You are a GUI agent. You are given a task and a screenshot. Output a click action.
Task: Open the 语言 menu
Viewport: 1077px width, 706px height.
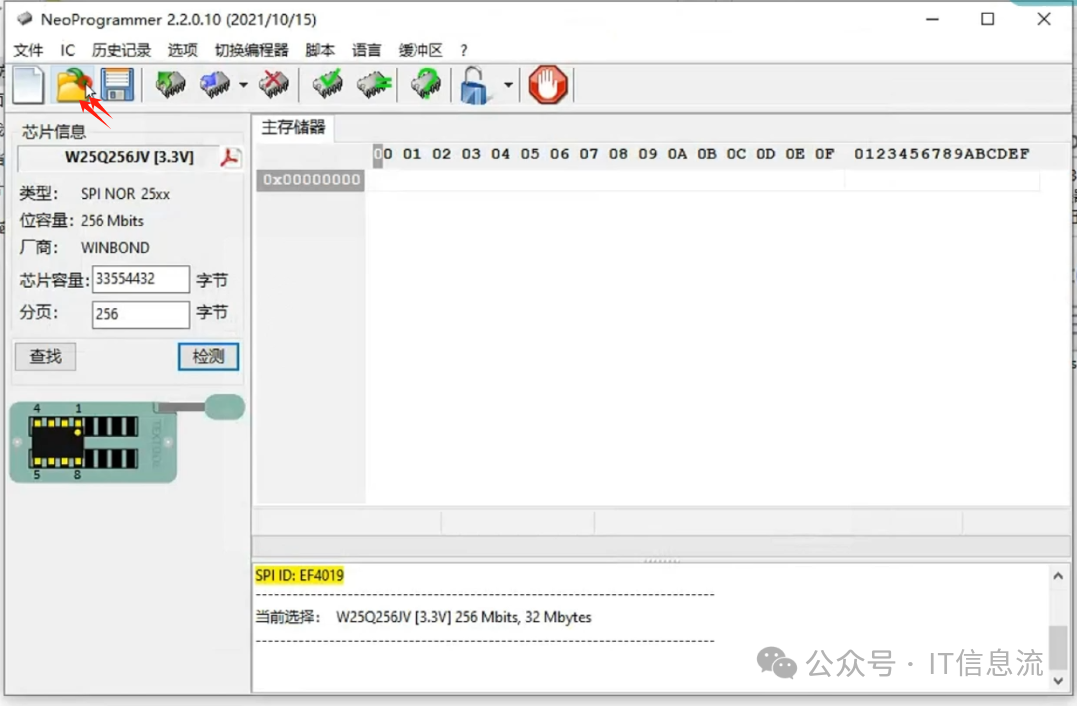coord(367,50)
